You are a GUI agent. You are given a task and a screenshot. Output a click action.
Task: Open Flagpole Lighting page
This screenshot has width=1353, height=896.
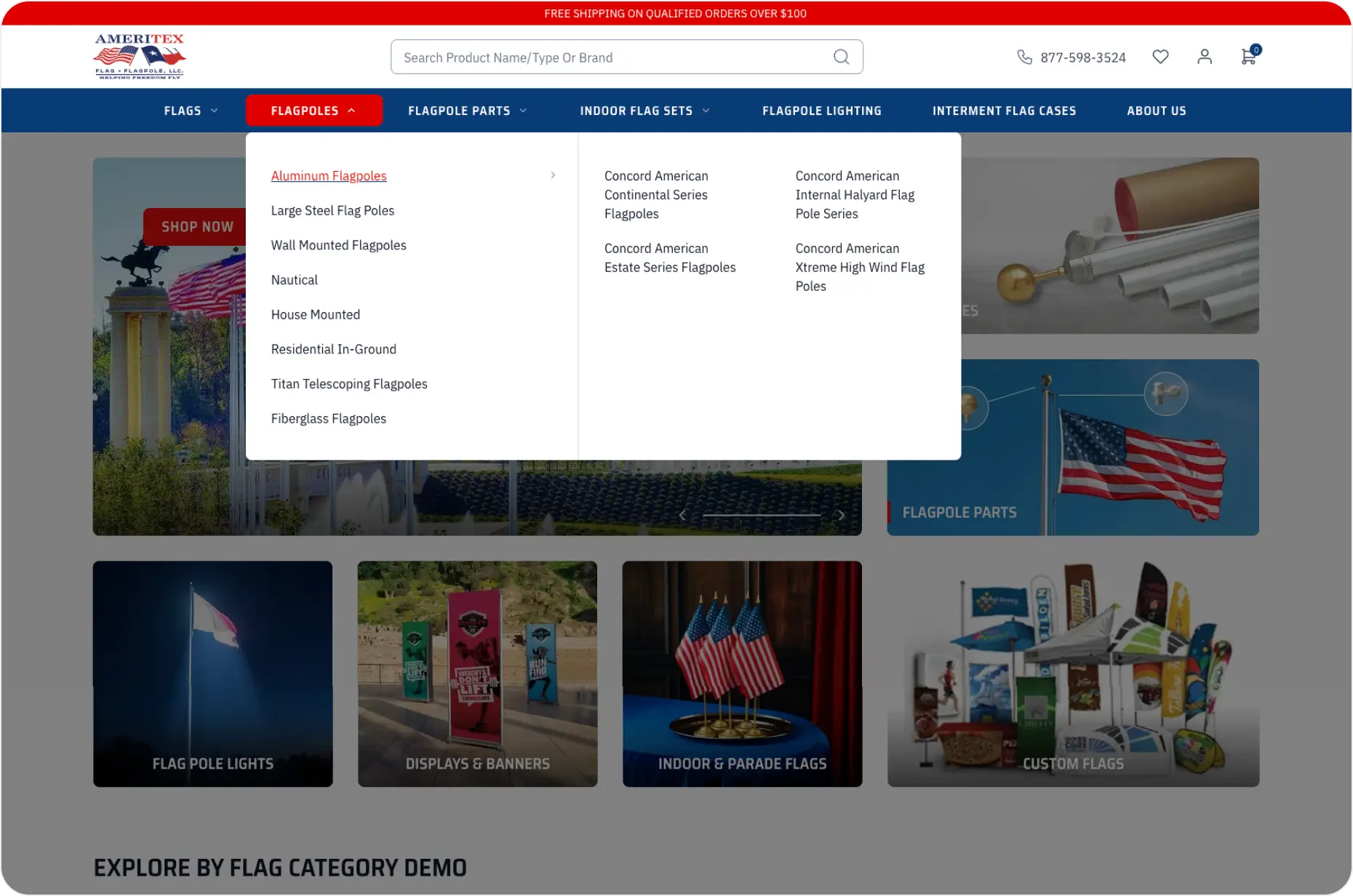822,111
